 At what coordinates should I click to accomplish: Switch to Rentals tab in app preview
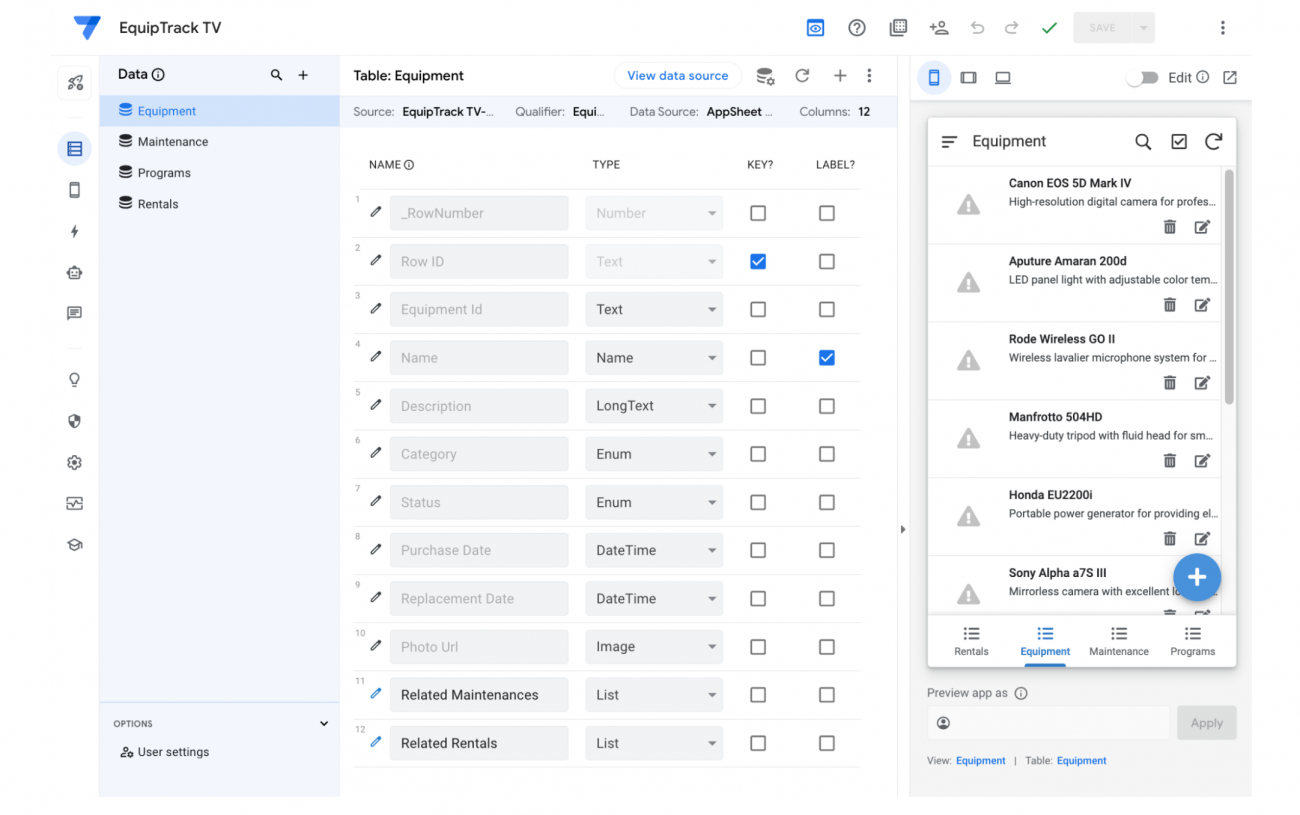point(971,641)
